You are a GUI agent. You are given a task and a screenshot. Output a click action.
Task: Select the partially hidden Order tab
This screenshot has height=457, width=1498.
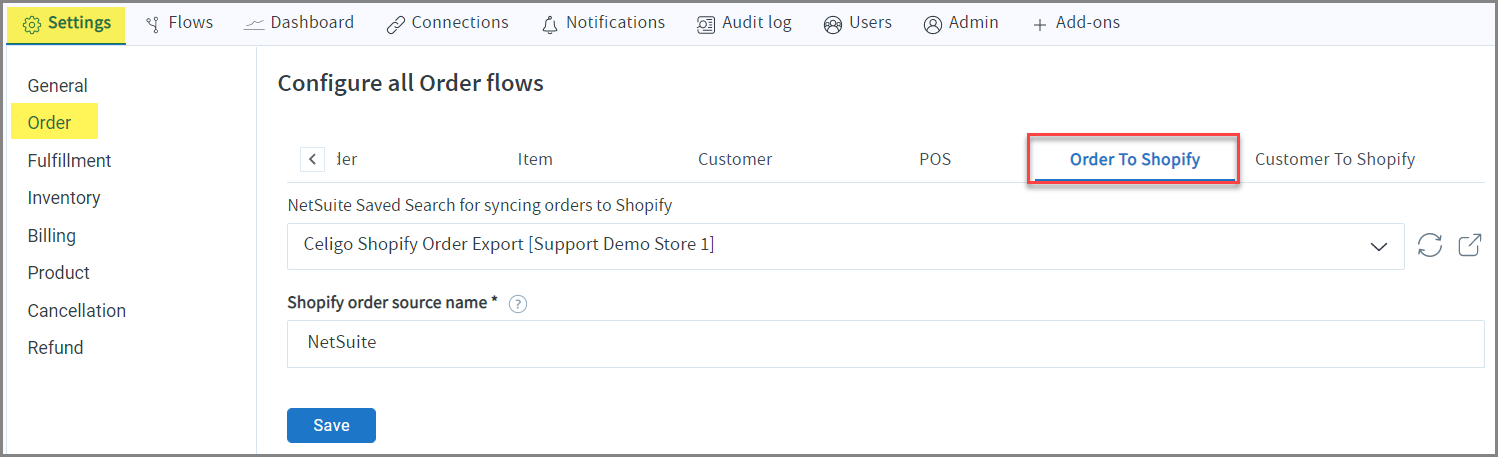[346, 159]
